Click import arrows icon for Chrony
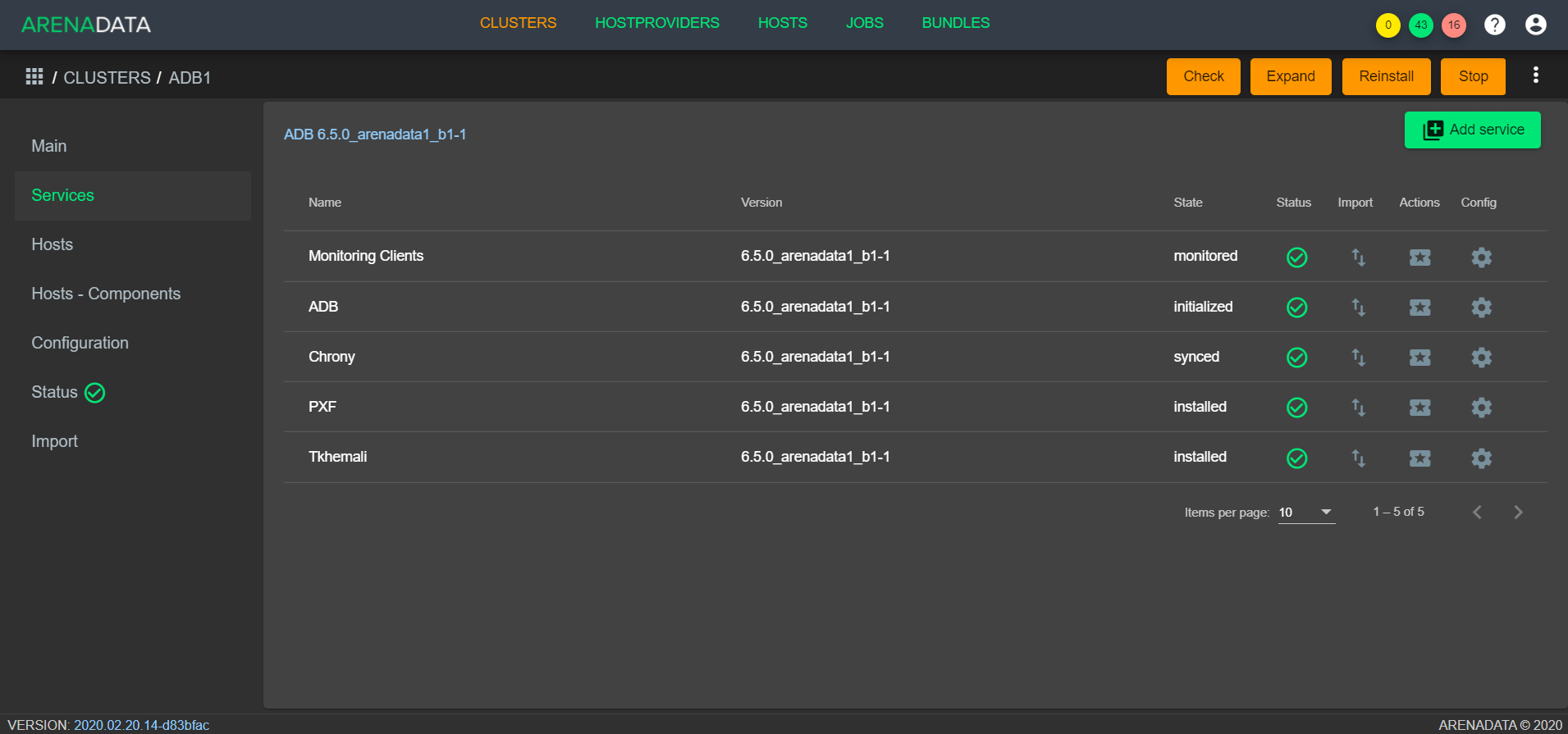Viewport: 1568px width, 734px height. 1358,358
